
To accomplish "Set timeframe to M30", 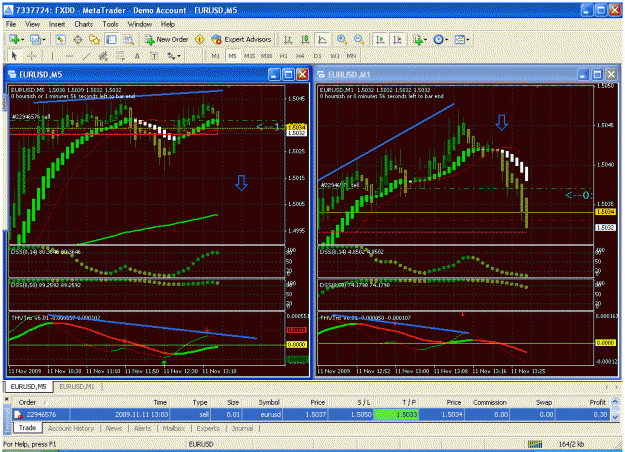I will coord(267,56).
